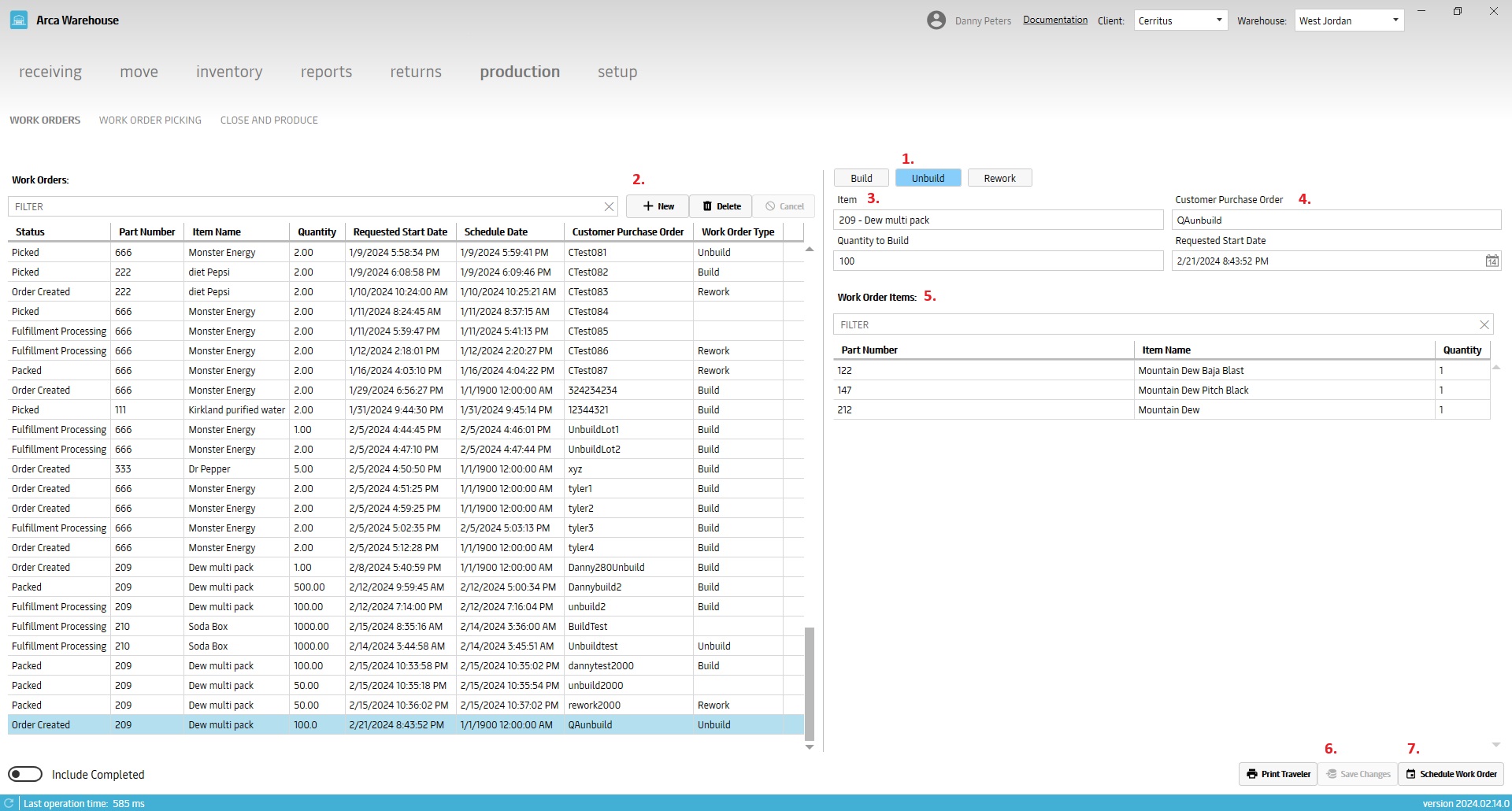Select the Unbuild work order type
This screenshot has height=811, width=1512.
pos(928,178)
